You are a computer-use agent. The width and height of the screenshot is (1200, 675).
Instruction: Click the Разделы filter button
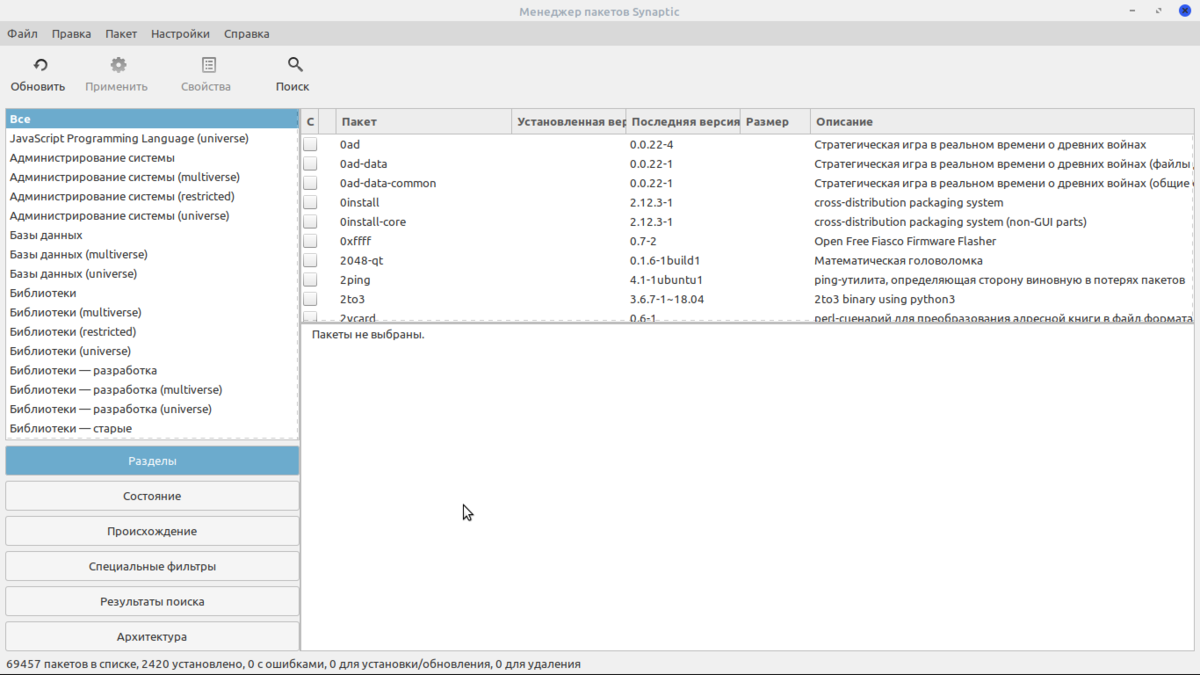pyautogui.click(x=152, y=461)
